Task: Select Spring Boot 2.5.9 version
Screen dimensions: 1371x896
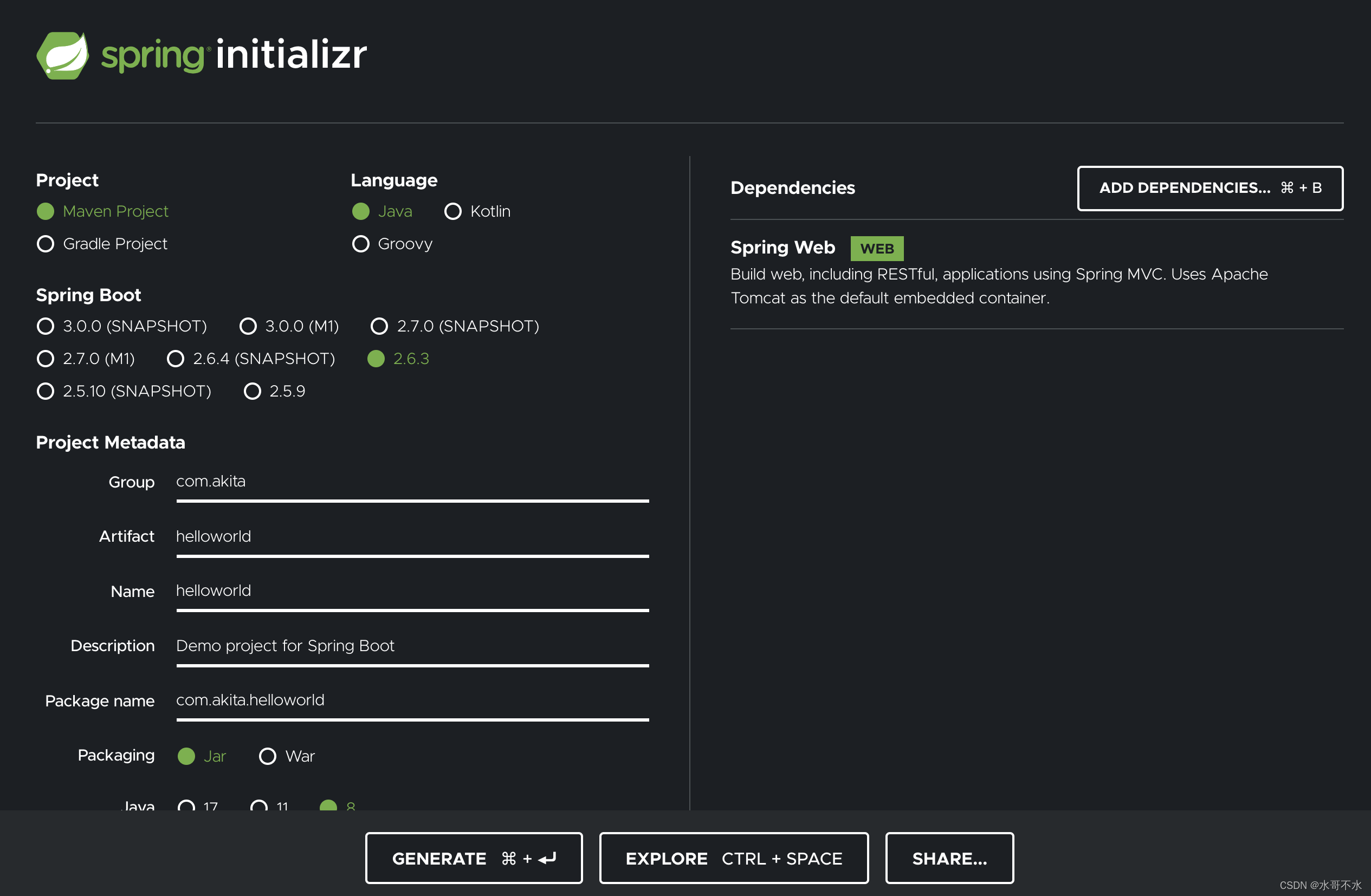Action: (253, 391)
